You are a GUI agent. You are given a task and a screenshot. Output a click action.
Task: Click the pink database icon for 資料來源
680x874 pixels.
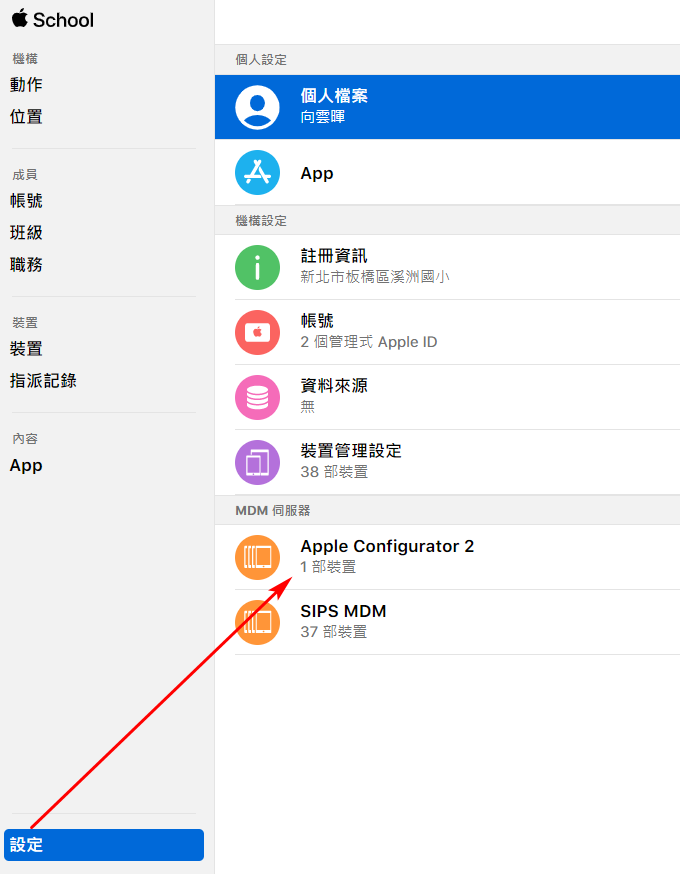pyautogui.click(x=257, y=397)
